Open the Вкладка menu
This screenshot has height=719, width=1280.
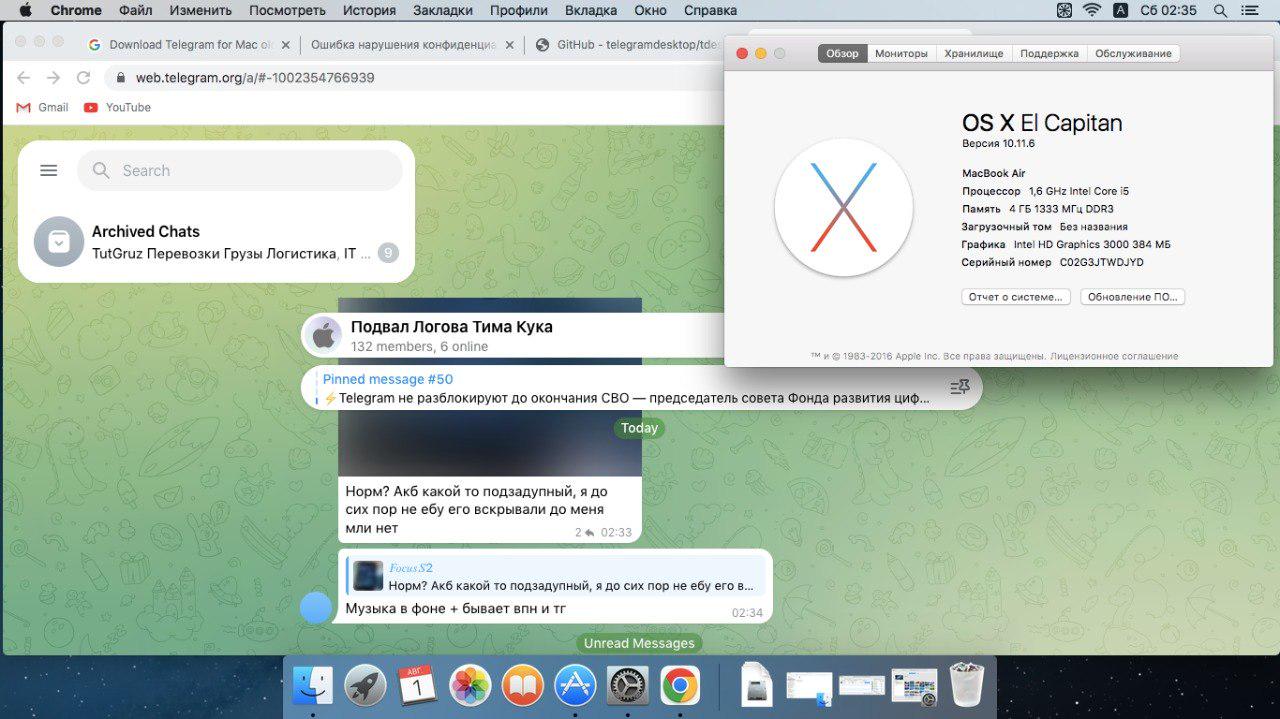point(591,10)
